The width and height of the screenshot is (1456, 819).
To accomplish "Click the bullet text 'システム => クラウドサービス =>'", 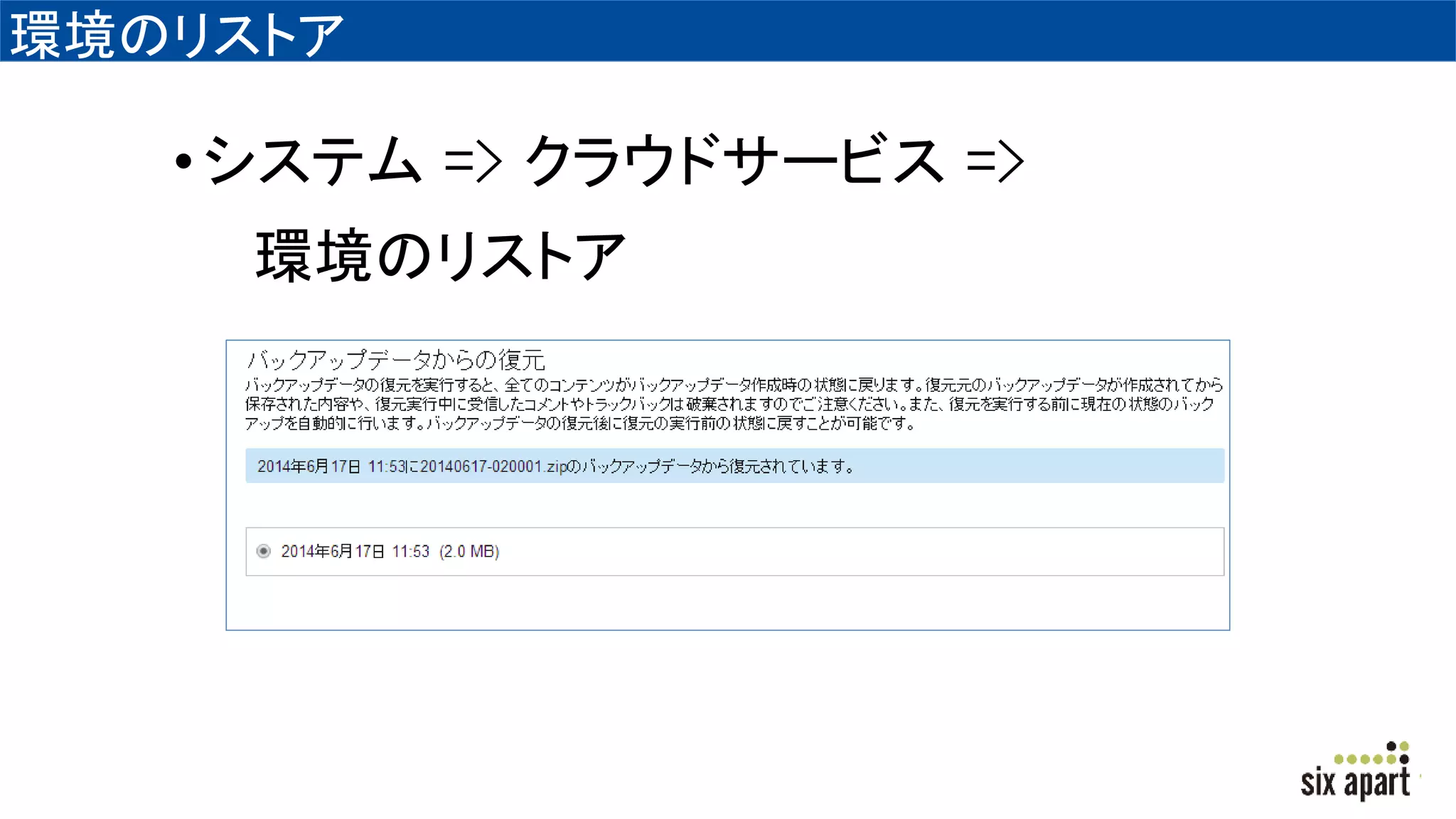I will (x=614, y=161).
